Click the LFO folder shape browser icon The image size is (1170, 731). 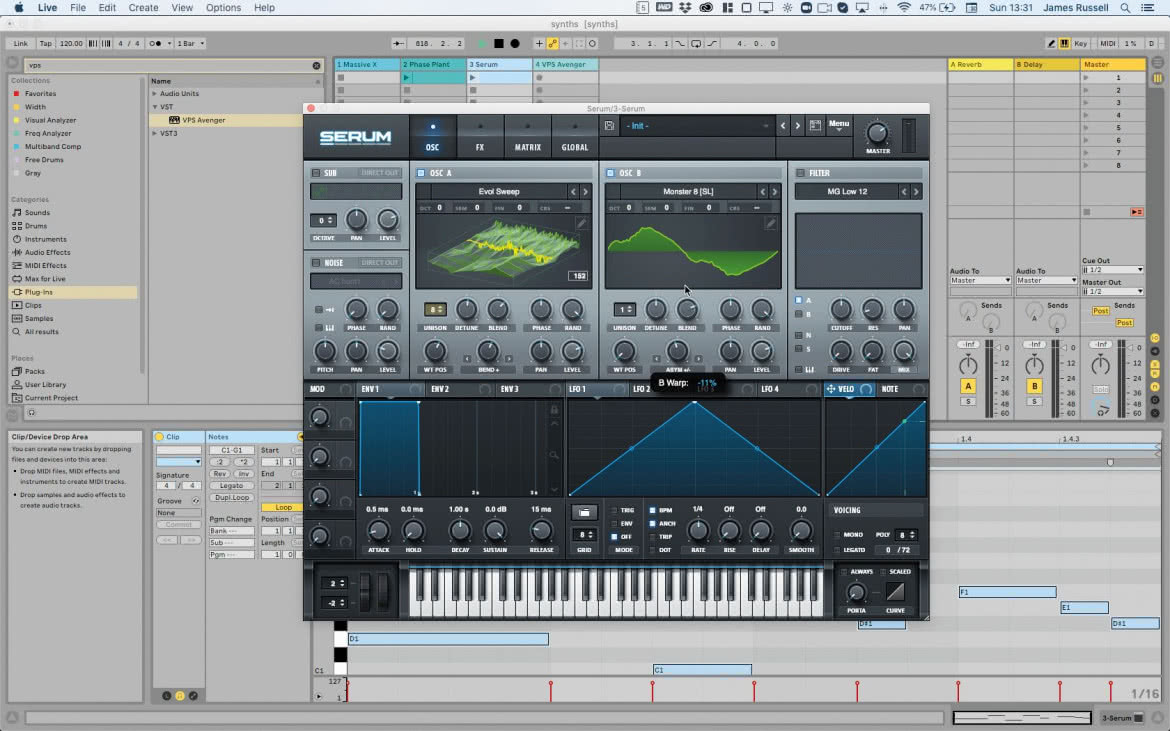point(584,512)
